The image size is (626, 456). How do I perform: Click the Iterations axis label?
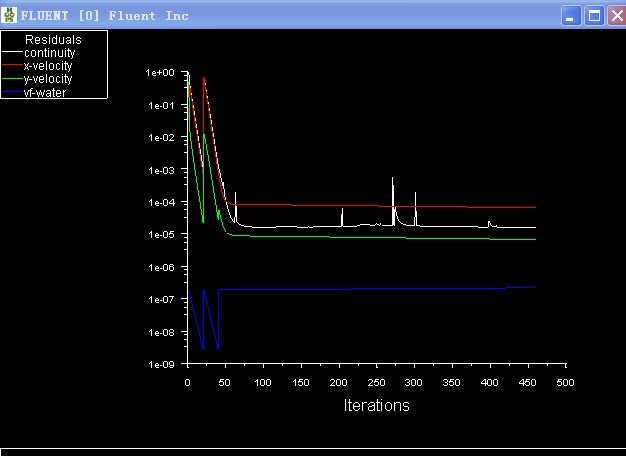click(x=376, y=405)
